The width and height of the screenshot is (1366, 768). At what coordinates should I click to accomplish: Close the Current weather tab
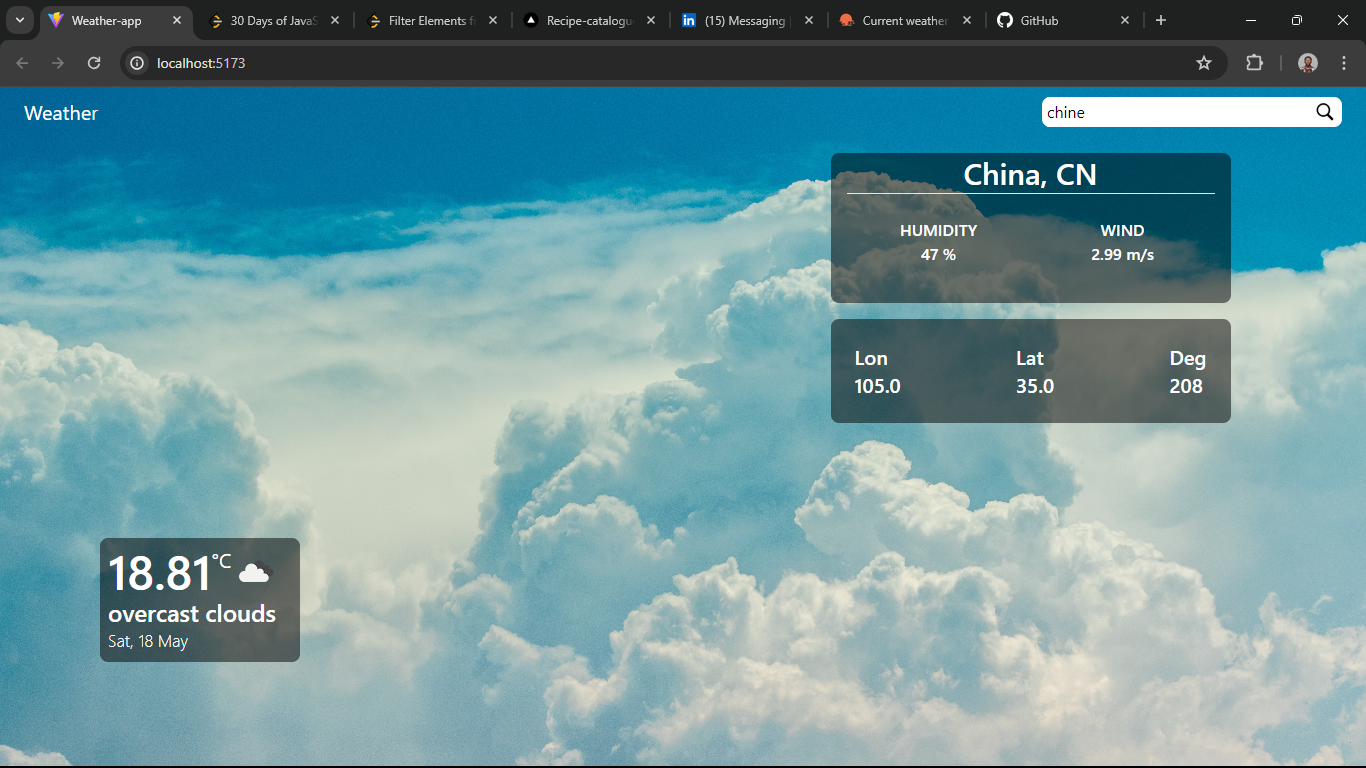coord(967,20)
